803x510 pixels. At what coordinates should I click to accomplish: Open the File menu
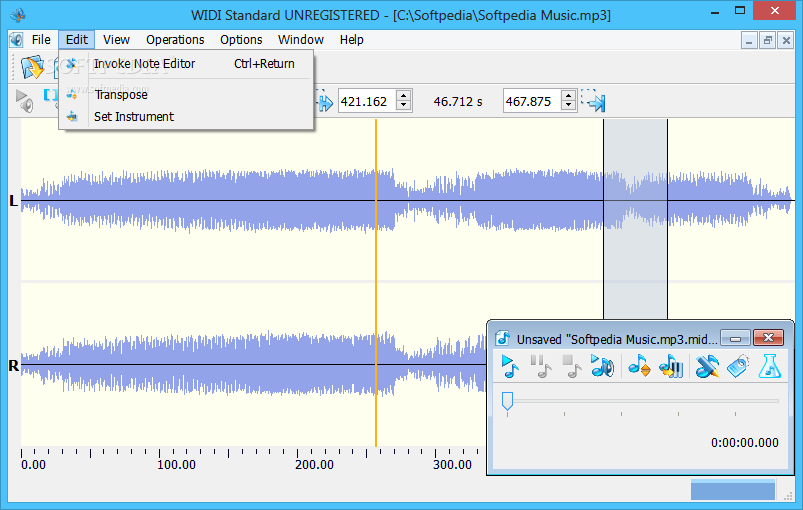pyautogui.click(x=41, y=39)
